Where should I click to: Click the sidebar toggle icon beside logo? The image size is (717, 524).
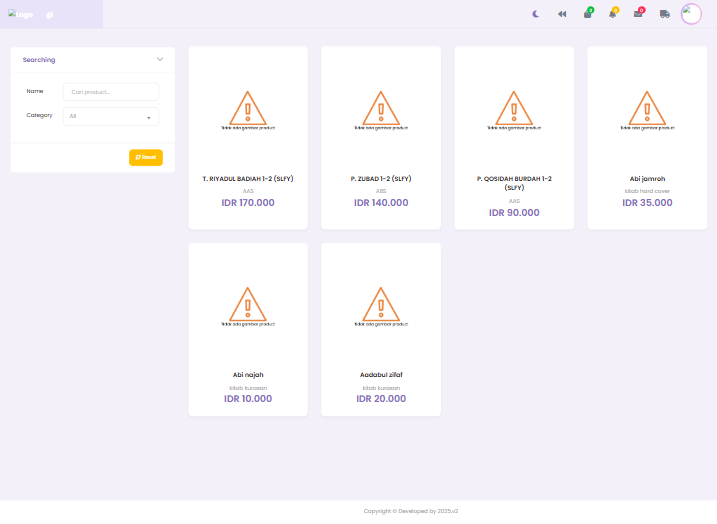pyautogui.click(x=50, y=15)
